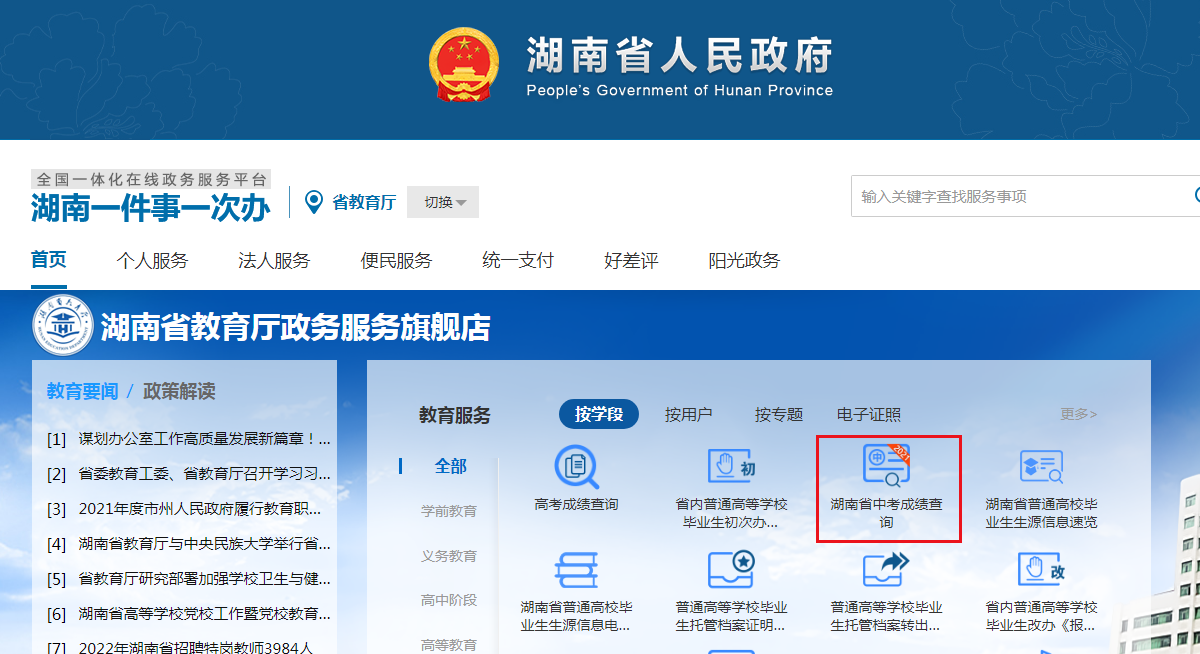The image size is (1200, 654).
Task: Click the 全国一体化在线政务服务平台 label
Action: tap(151, 179)
